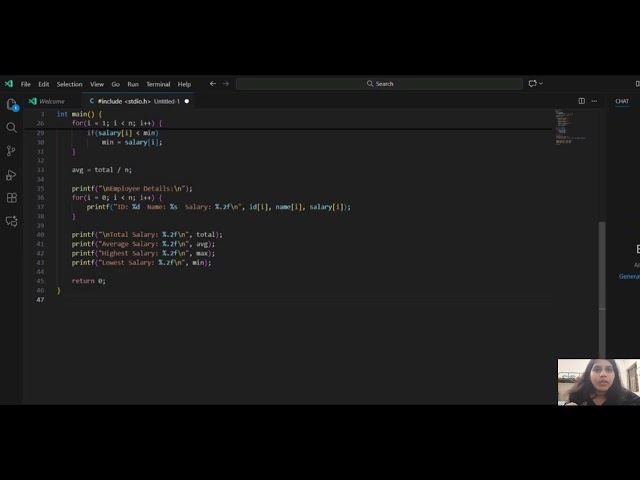Split the editor to the right

(x=582, y=101)
